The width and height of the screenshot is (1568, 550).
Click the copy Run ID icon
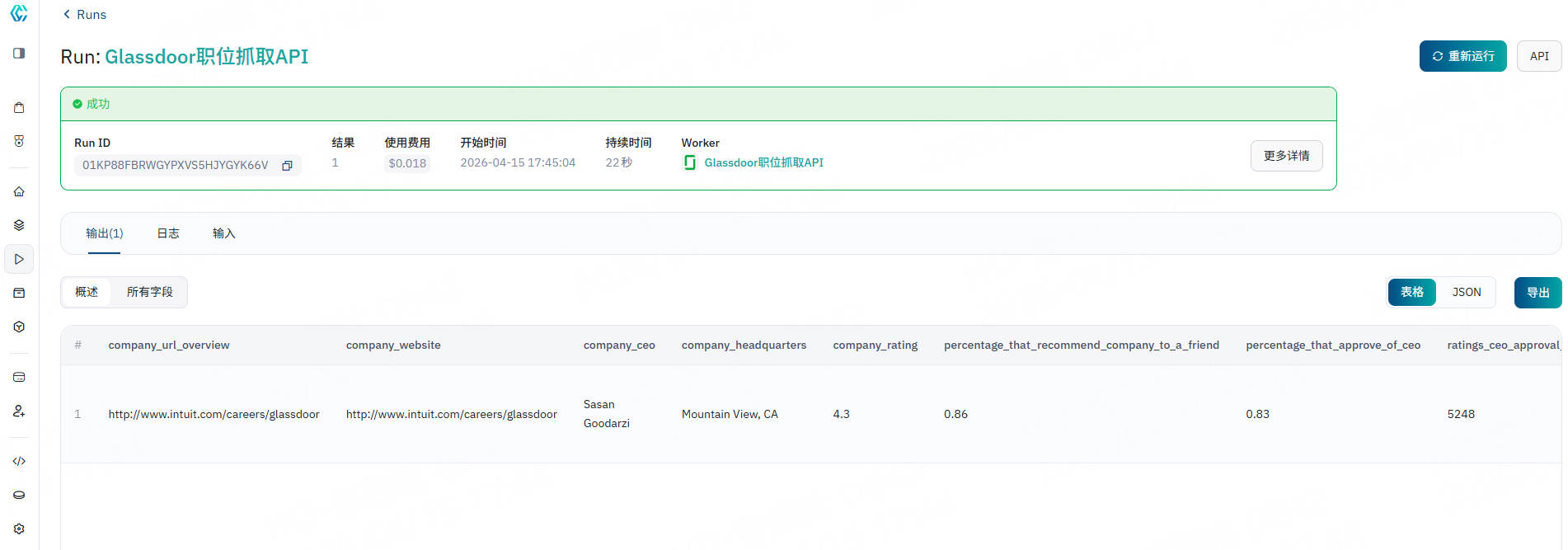[x=287, y=166]
